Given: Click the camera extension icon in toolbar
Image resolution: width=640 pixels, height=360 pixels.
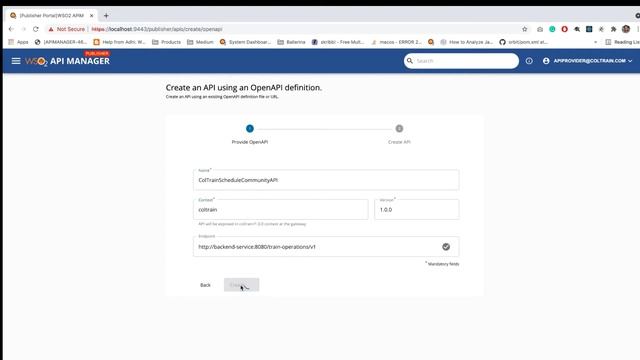Looking at the screenshot, I should (540, 29).
